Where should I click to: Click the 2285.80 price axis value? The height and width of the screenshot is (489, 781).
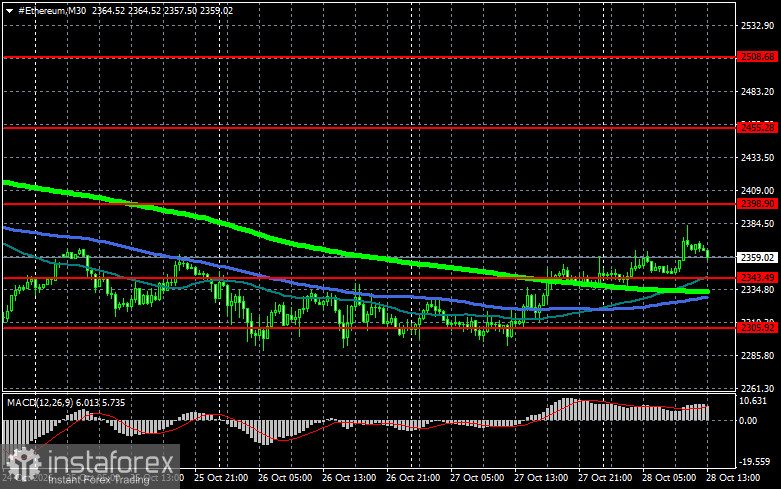coord(758,356)
